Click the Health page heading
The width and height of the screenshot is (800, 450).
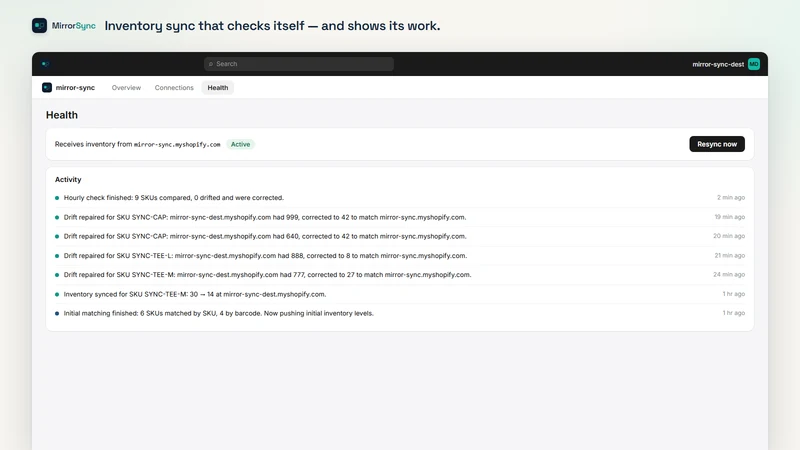tap(62, 115)
